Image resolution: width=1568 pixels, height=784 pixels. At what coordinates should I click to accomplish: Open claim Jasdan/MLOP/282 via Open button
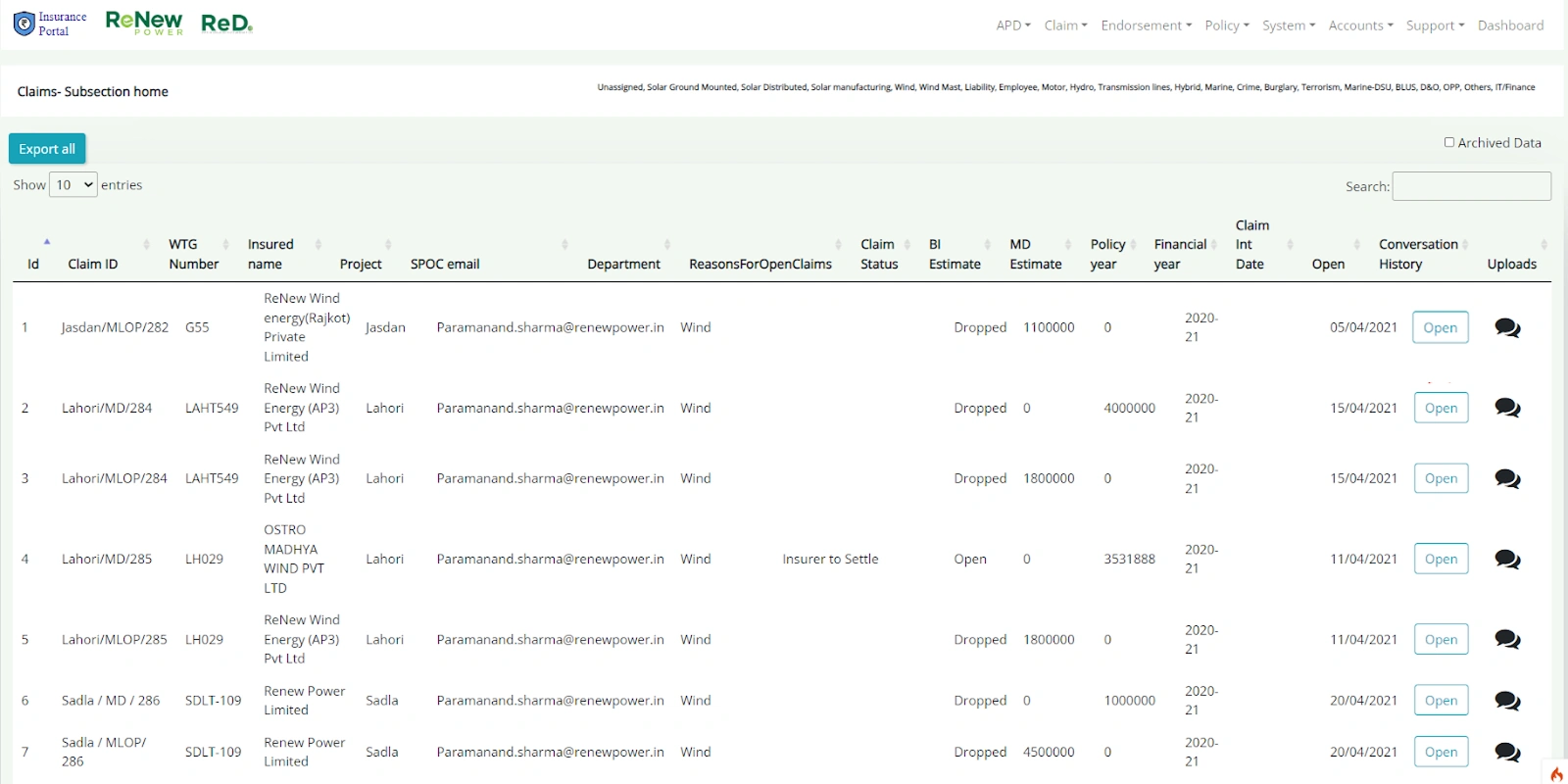[x=1441, y=327]
